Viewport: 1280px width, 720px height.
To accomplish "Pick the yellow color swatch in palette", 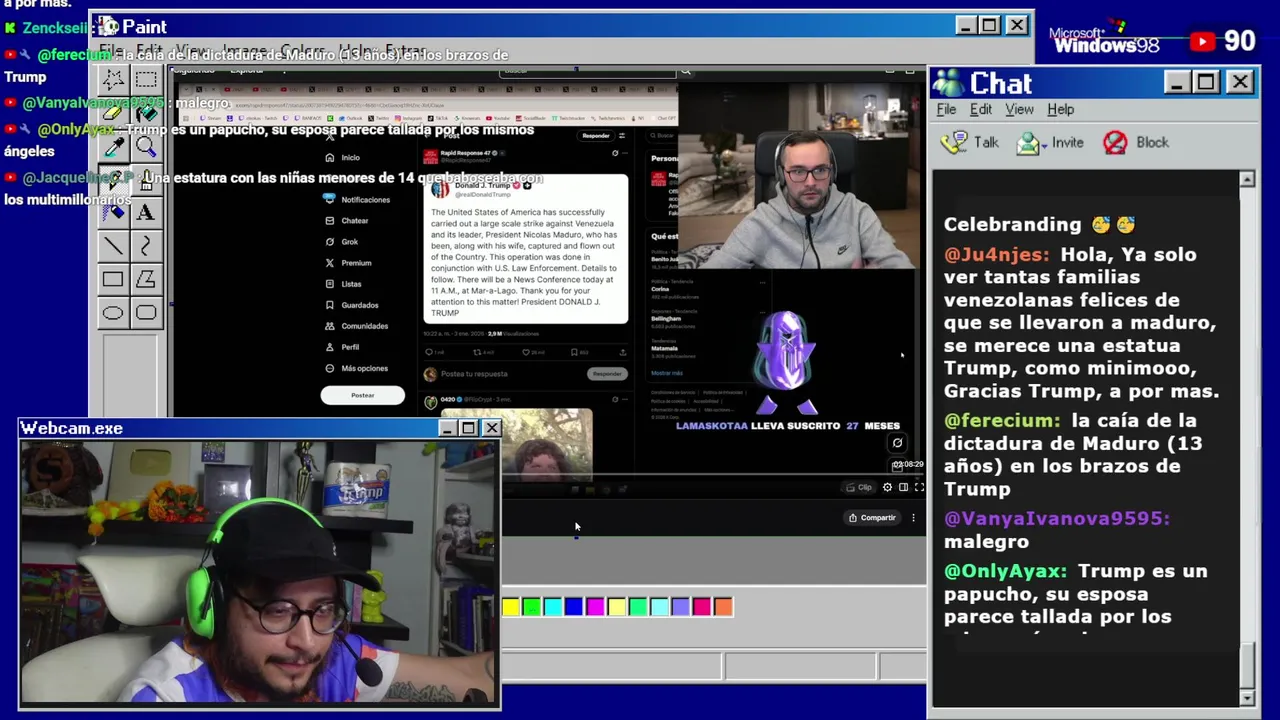I will tap(511, 606).
